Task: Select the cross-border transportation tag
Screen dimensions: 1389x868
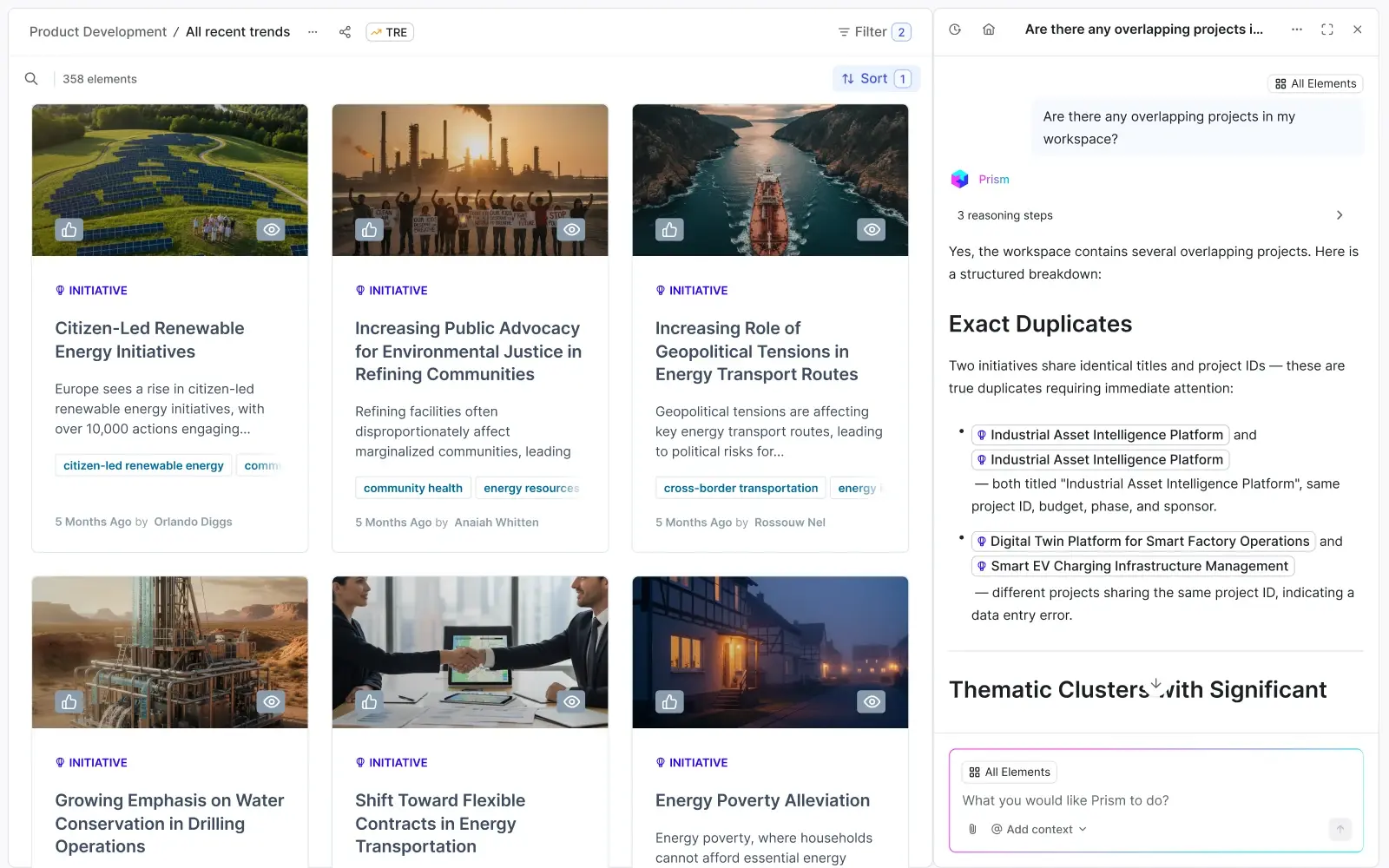Action: (x=741, y=488)
